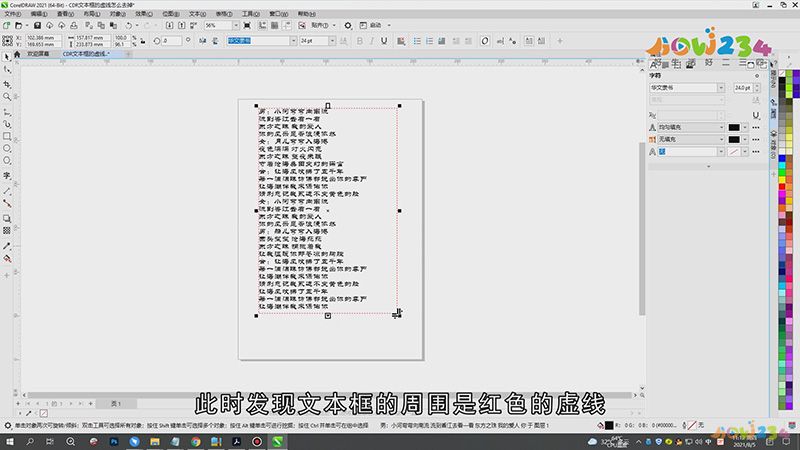
Task: Save the document with floppy icon
Action: click(x=37, y=25)
